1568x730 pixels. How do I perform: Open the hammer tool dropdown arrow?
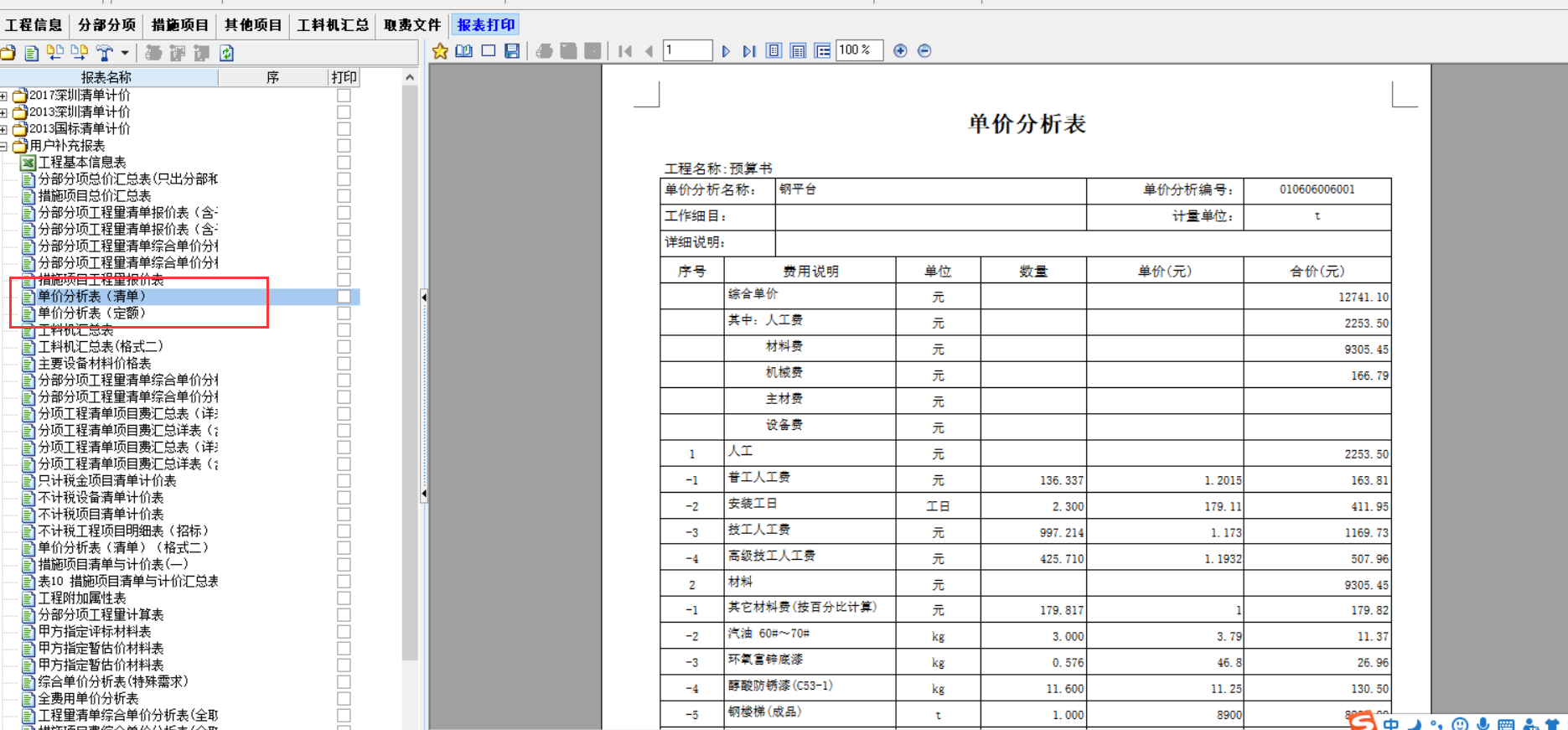[125, 53]
